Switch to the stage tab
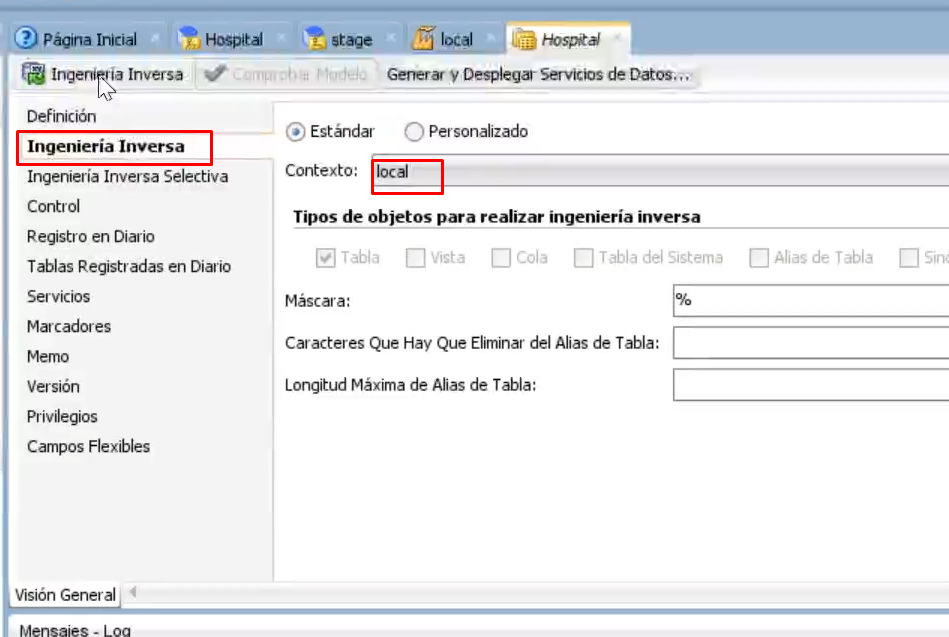The height and width of the screenshot is (637, 949). (351, 39)
